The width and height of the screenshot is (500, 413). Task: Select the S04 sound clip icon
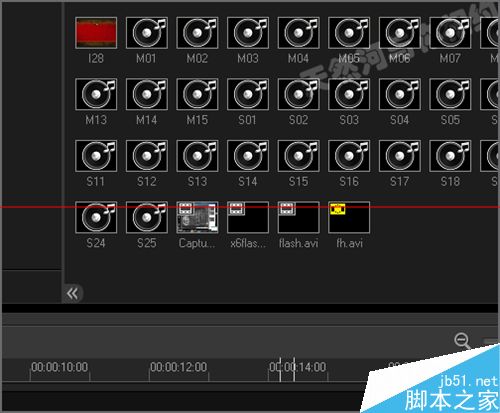(x=400, y=94)
